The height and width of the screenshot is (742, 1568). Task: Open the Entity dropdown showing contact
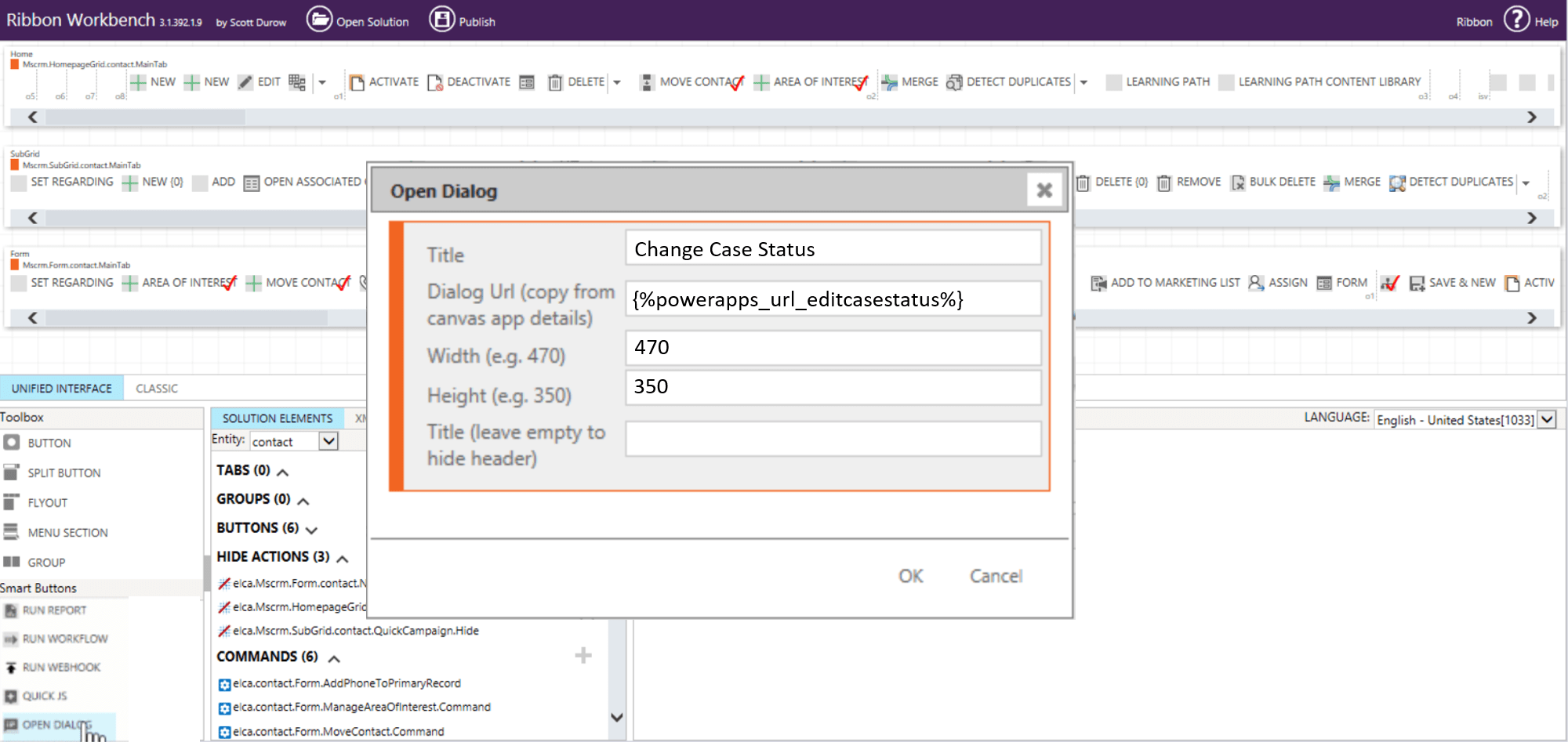328,440
